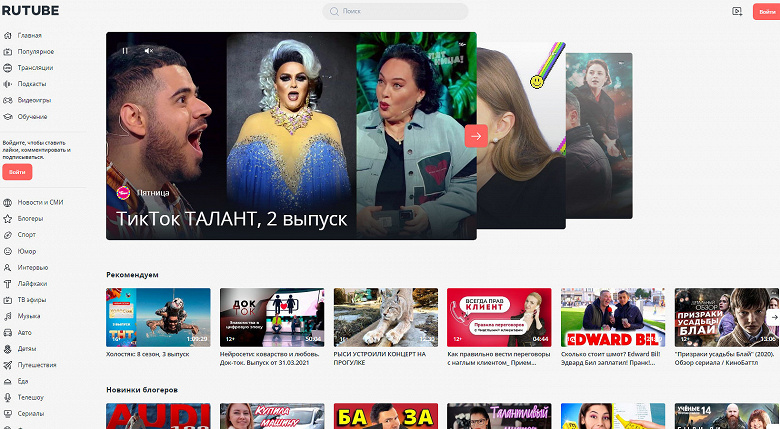
Task: Open the БАЗА blogger video thumbnail
Action: (x=386, y=416)
